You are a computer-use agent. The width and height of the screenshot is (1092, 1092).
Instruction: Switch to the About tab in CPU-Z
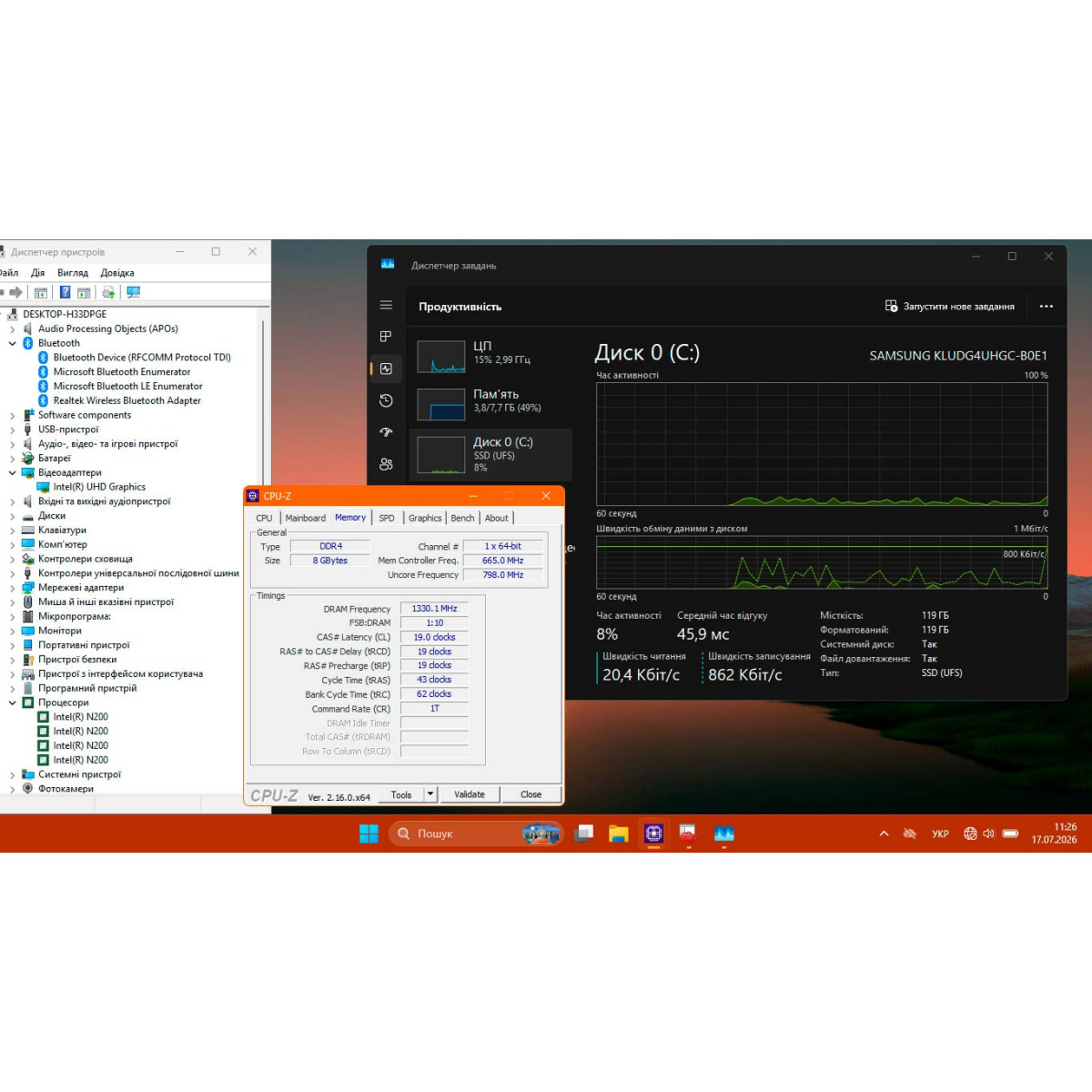pyautogui.click(x=497, y=518)
